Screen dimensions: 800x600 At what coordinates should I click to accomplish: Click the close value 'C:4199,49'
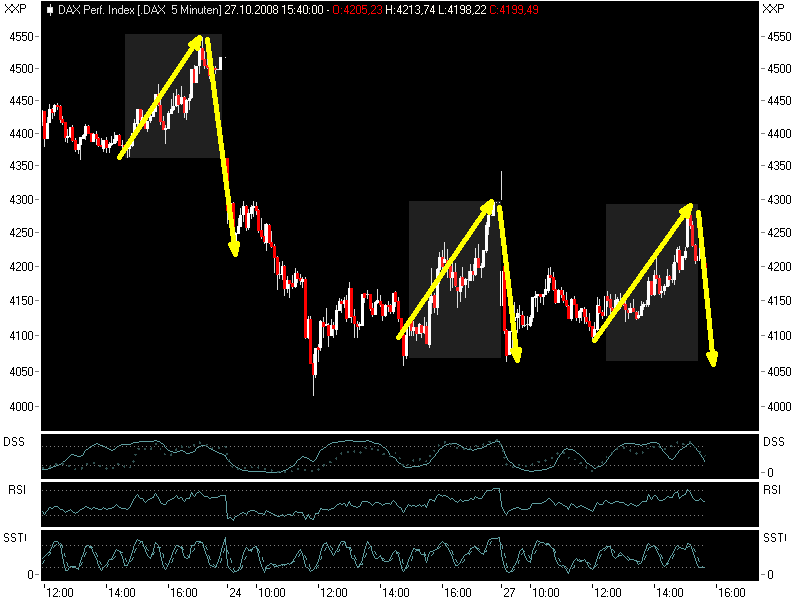tap(514, 10)
